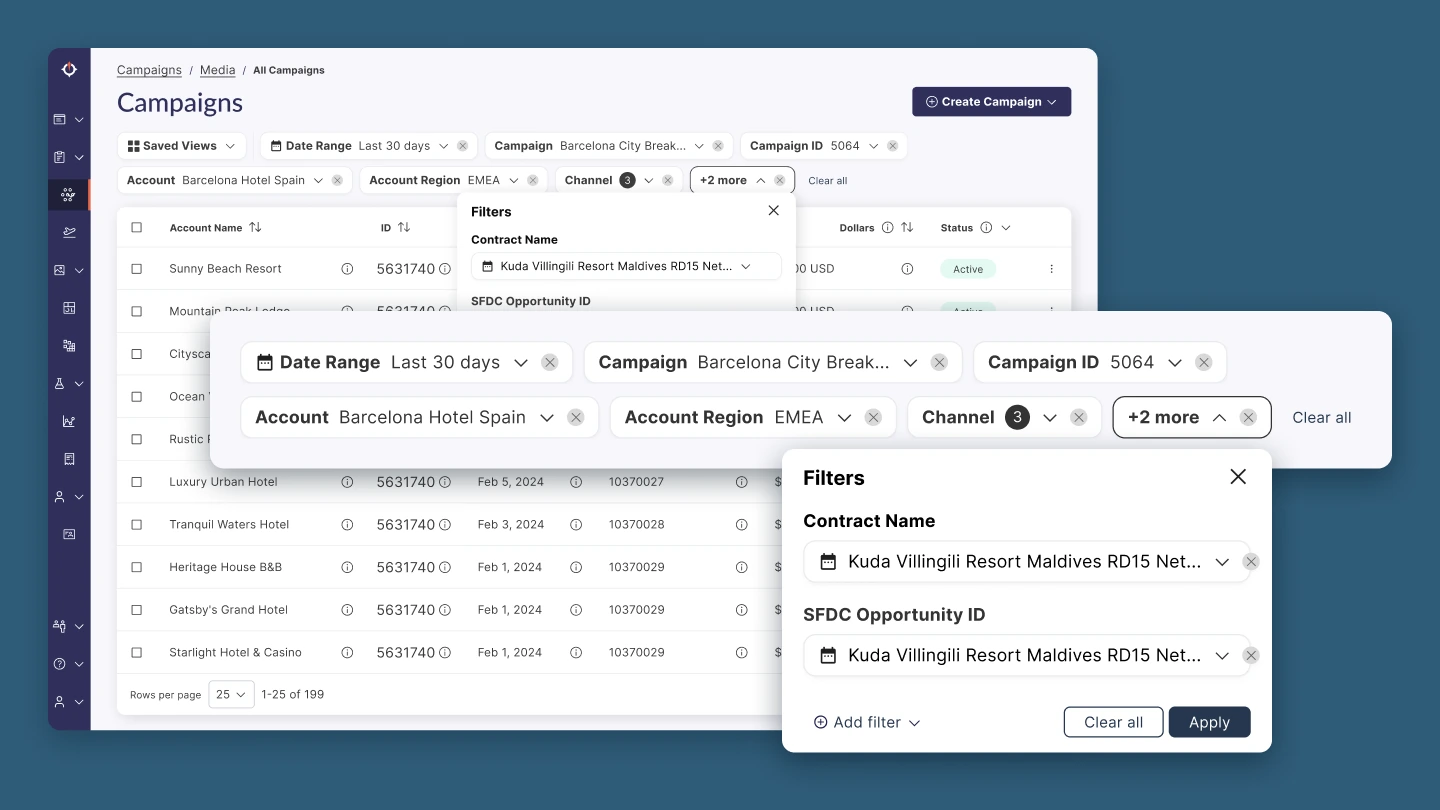Image resolution: width=1440 pixels, height=810 pixels.
Task: Check the Starlight Hotel & Casino row checkbox
Action: tap(137, 652)
